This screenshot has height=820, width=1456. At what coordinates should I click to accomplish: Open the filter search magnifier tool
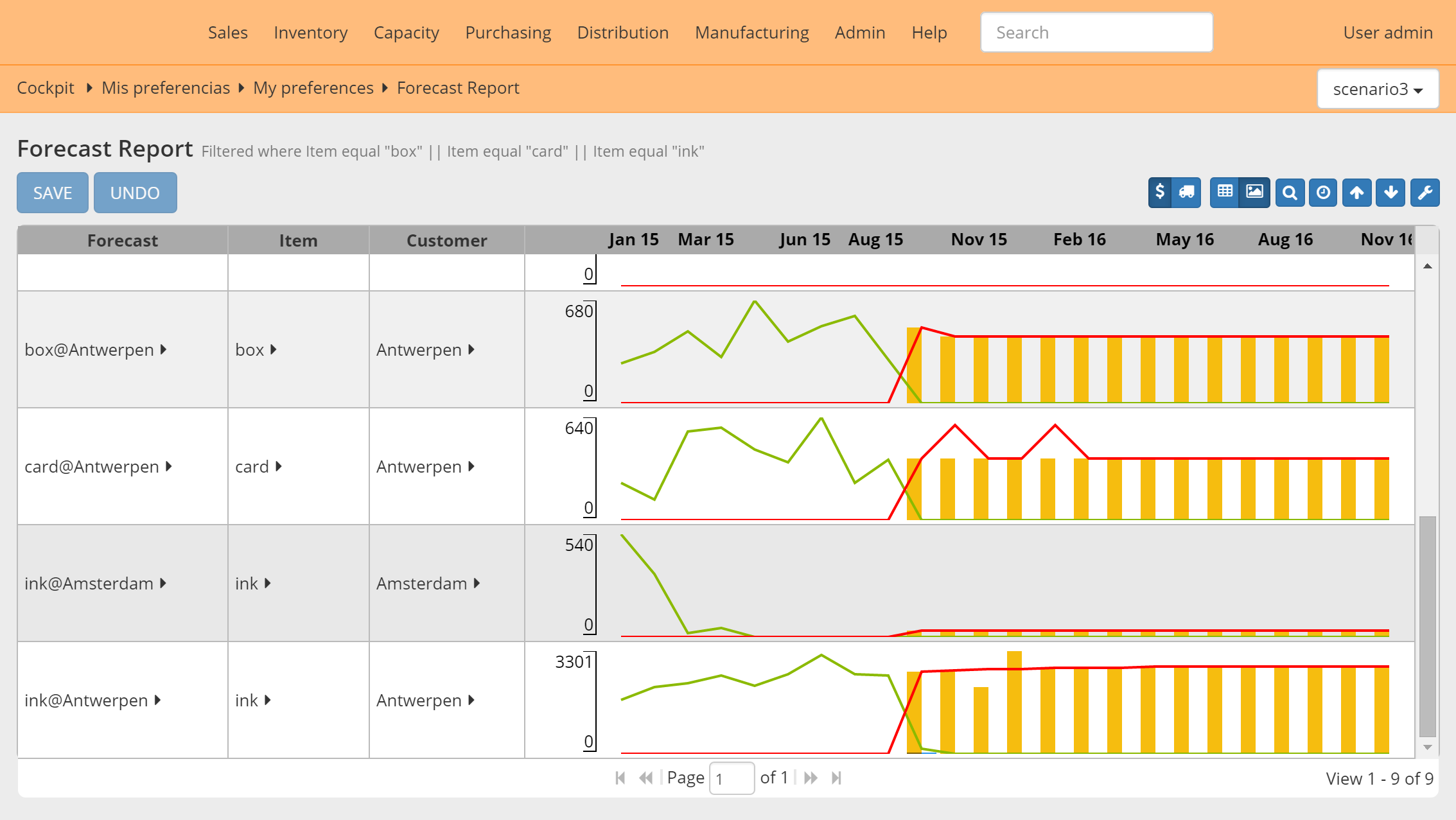click(x=1290, y=193)
